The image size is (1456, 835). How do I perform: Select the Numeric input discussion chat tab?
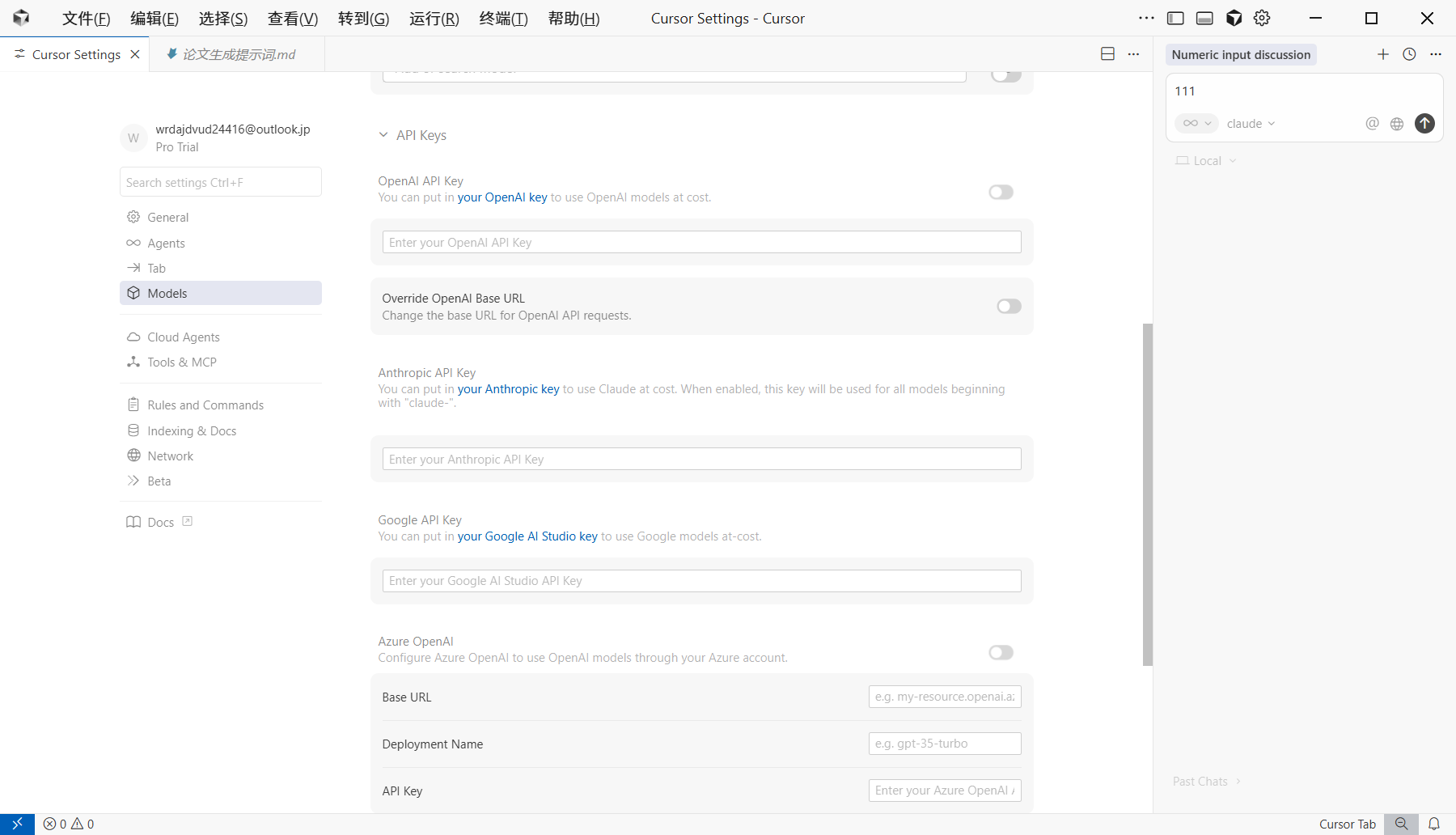(x=1241, y=54)
